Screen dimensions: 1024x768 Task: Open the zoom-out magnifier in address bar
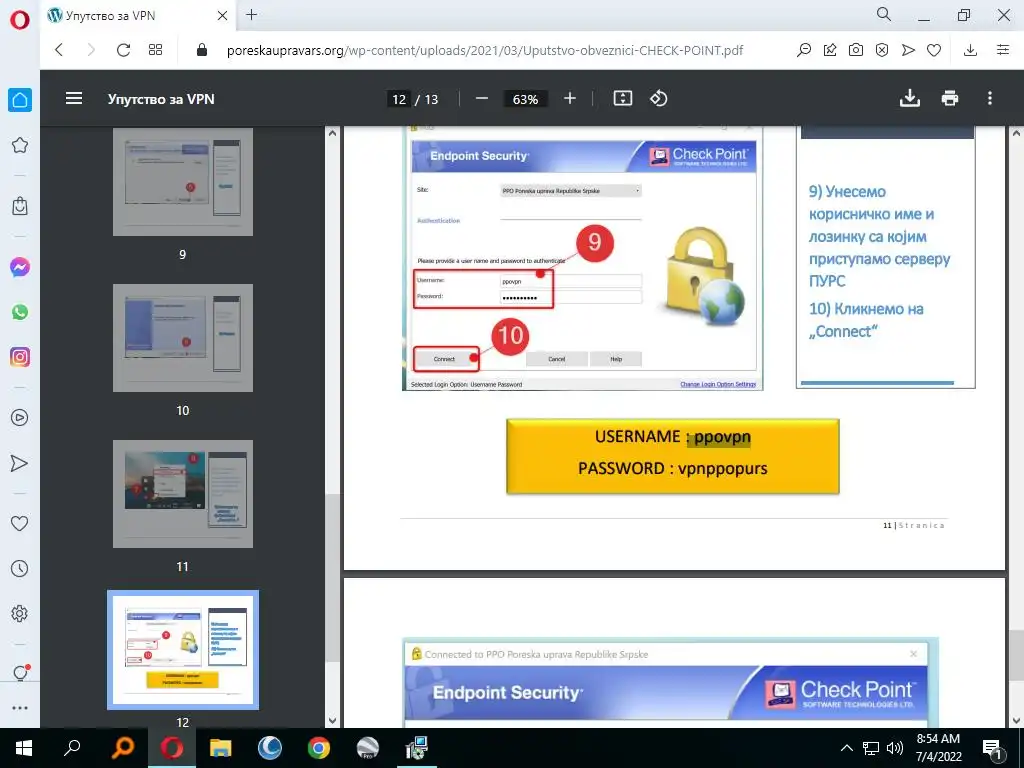(x=804, y=50)
